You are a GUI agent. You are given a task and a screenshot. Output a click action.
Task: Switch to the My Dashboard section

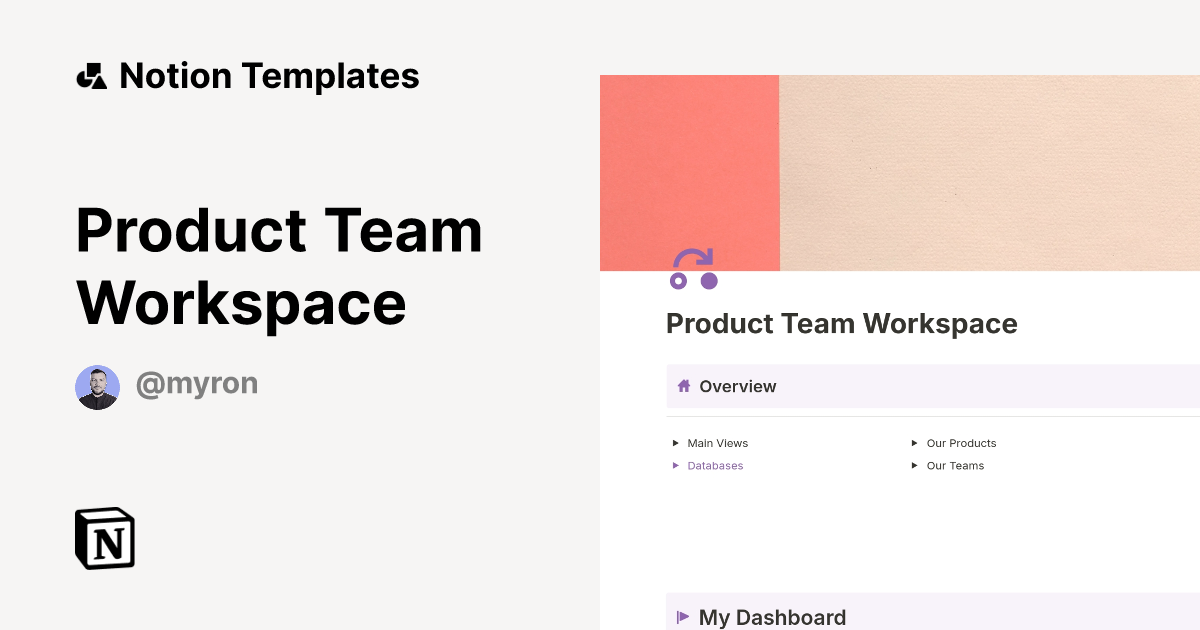point(770,617)
